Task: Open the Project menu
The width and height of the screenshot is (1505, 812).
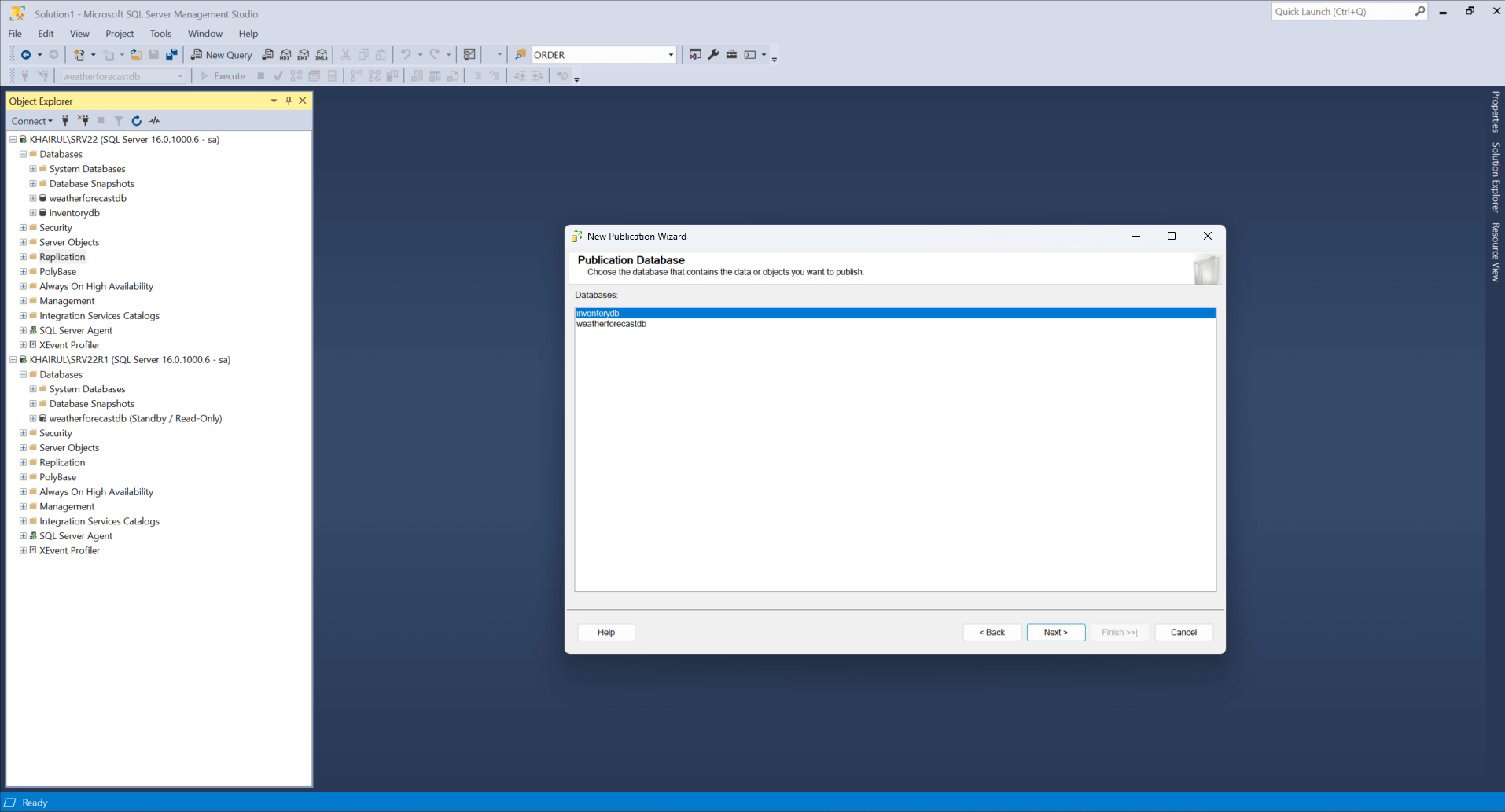Action: [x=120, y=34]
